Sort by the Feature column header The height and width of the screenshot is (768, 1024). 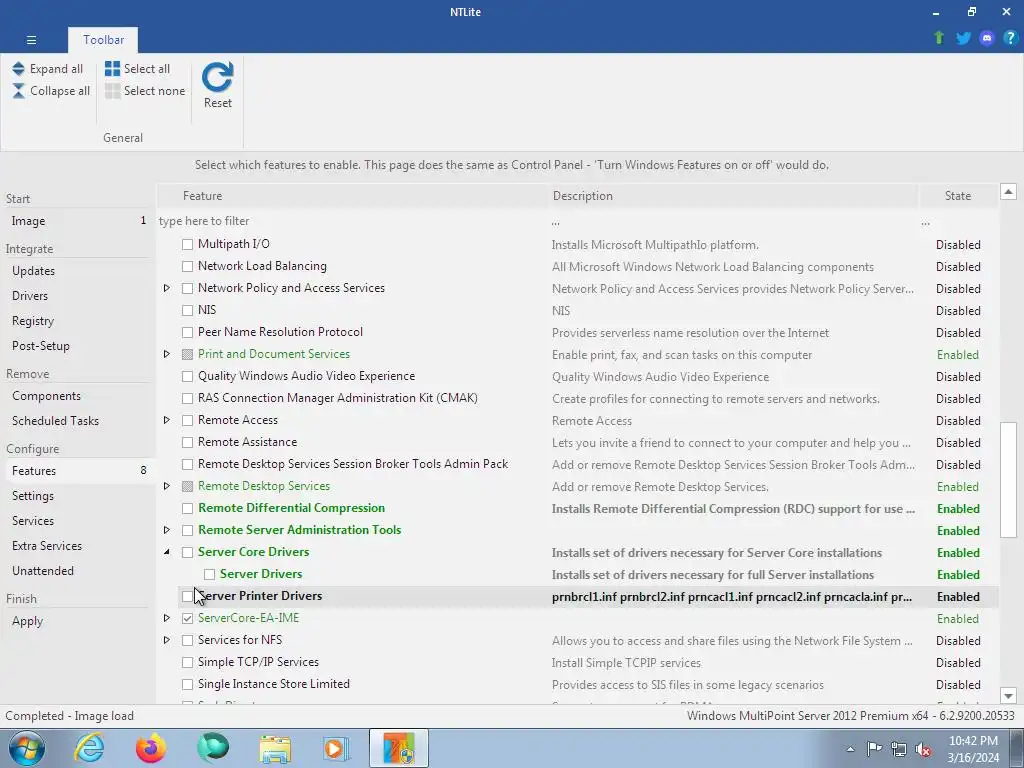(353, 196)
